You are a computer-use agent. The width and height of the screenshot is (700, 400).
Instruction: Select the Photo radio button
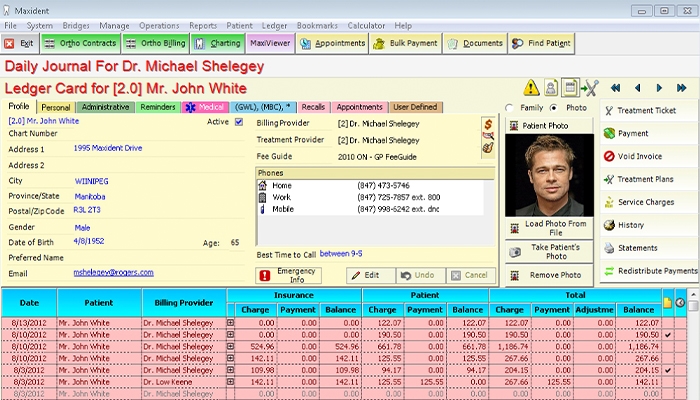coord(556,107)
